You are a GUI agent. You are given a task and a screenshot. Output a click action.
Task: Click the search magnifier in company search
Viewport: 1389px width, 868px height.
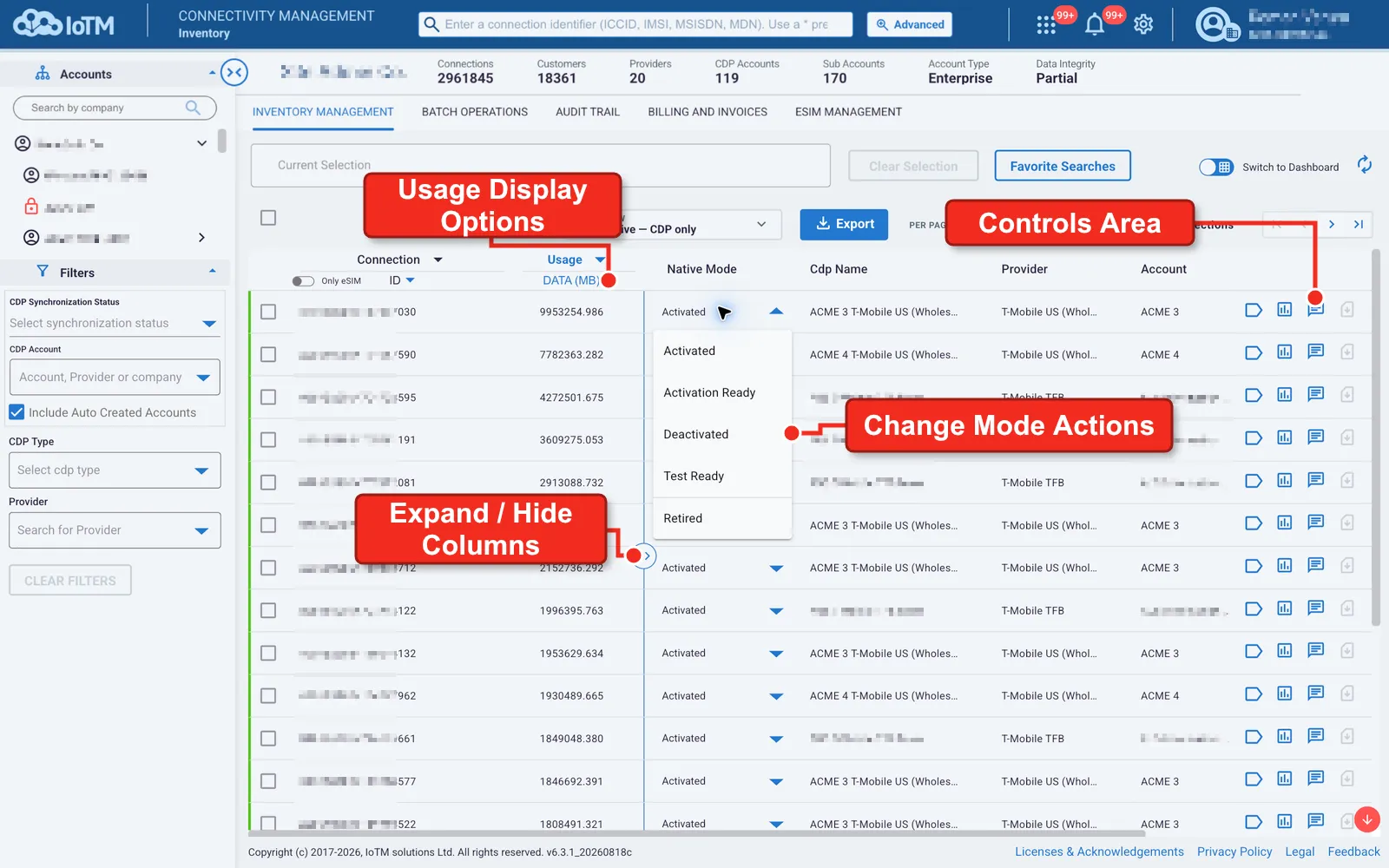point(193,108)
